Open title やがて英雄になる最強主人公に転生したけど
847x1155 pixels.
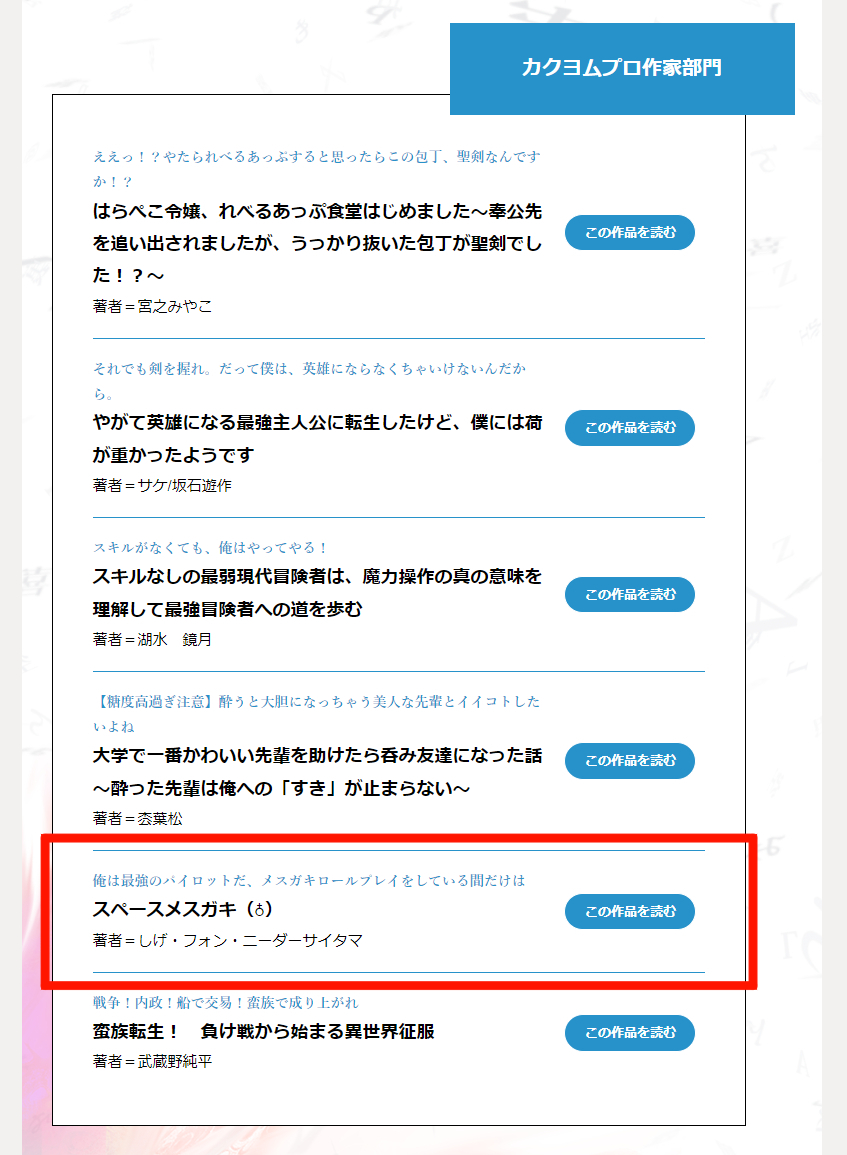tap(317, 438)
